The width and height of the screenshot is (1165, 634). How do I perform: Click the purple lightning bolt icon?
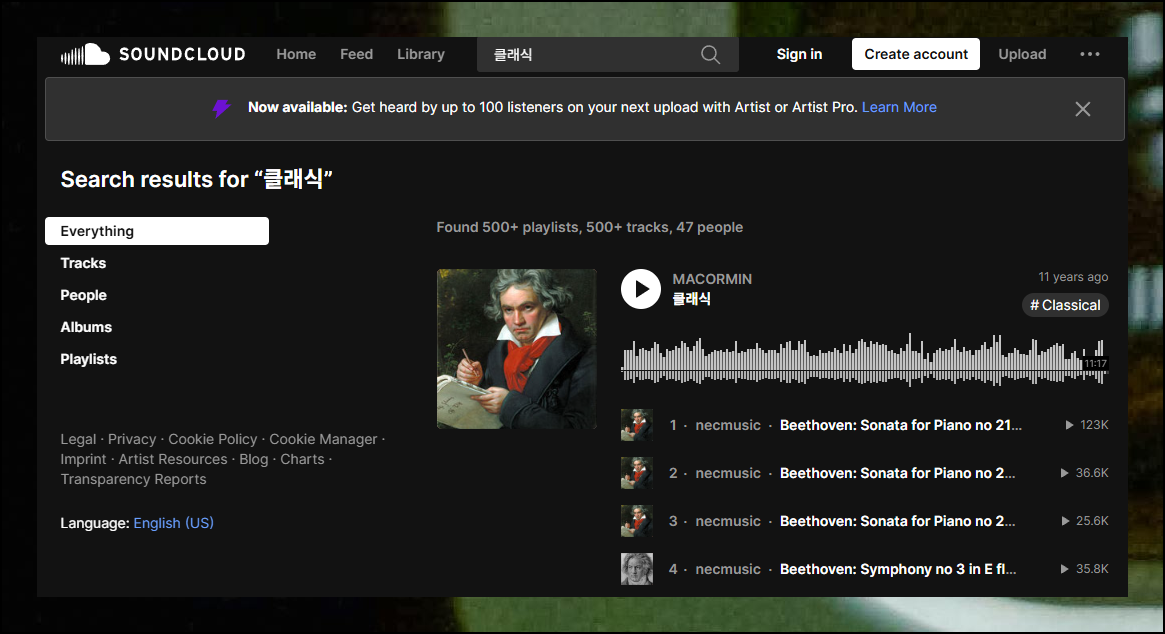[x=221, y=108]
